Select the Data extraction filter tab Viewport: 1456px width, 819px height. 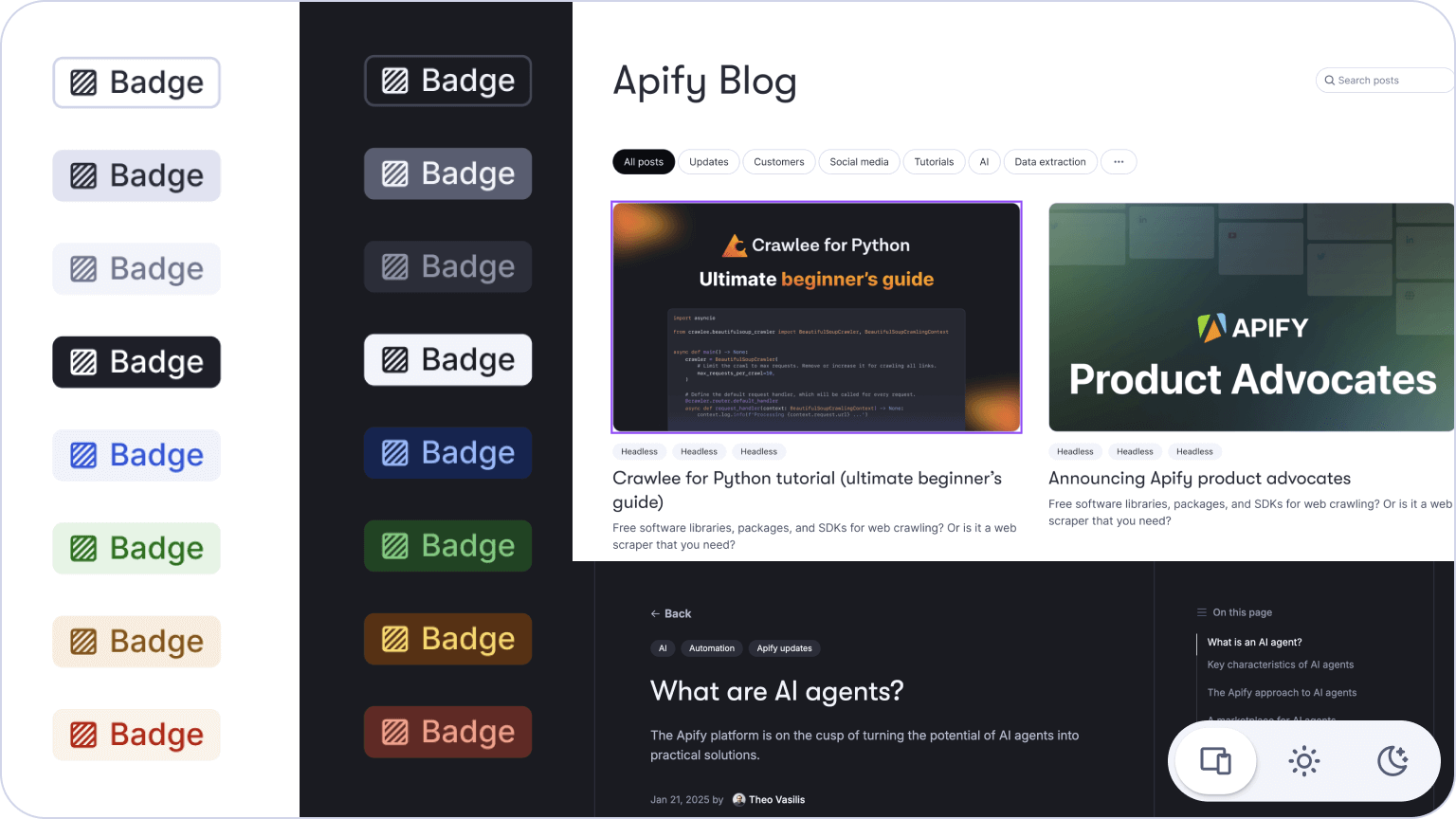pos(1049,161)
